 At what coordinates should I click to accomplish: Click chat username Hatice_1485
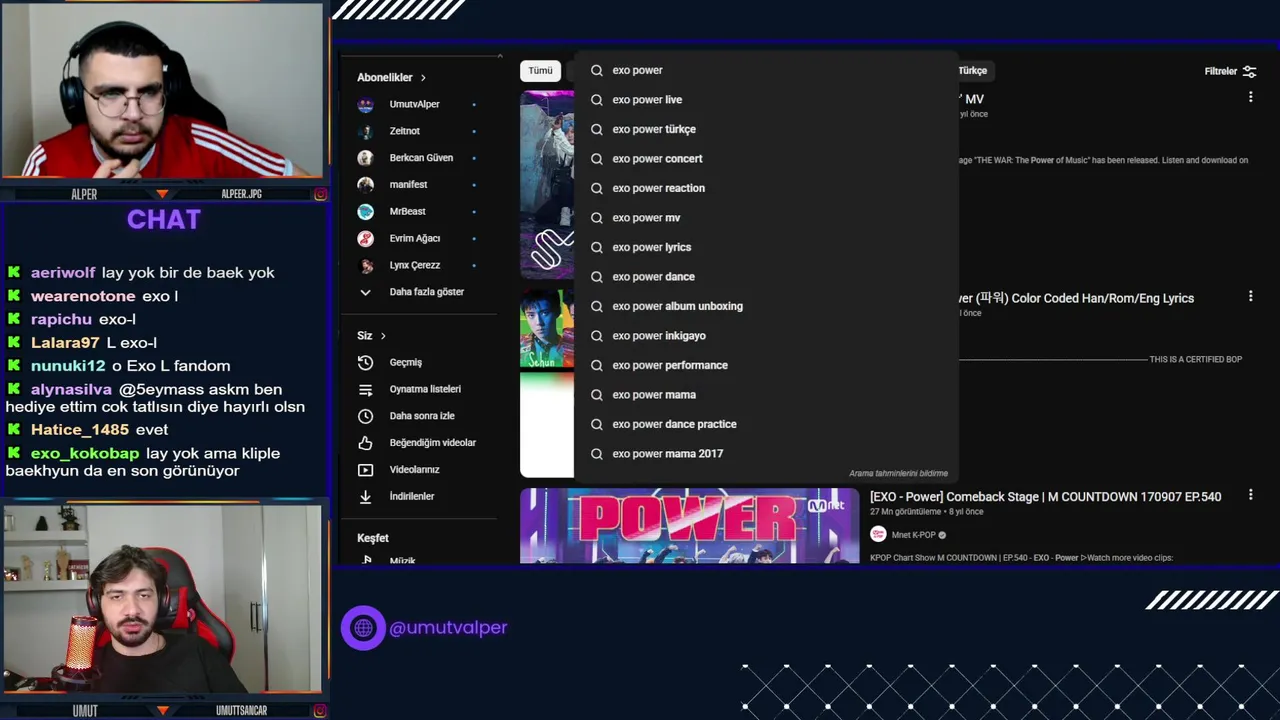point(80,430)
